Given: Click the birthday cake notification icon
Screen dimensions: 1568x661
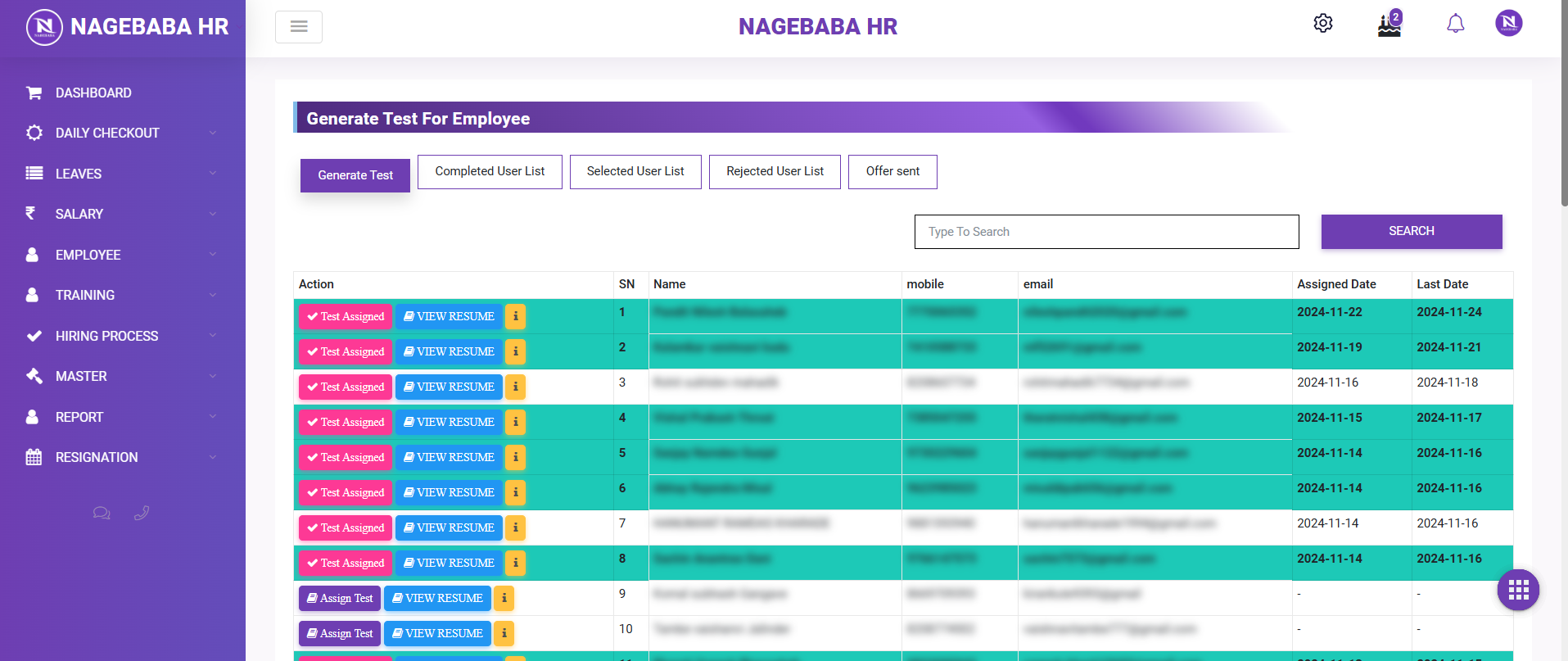Looking at the screenshot, I should (x=1389, y=25).
